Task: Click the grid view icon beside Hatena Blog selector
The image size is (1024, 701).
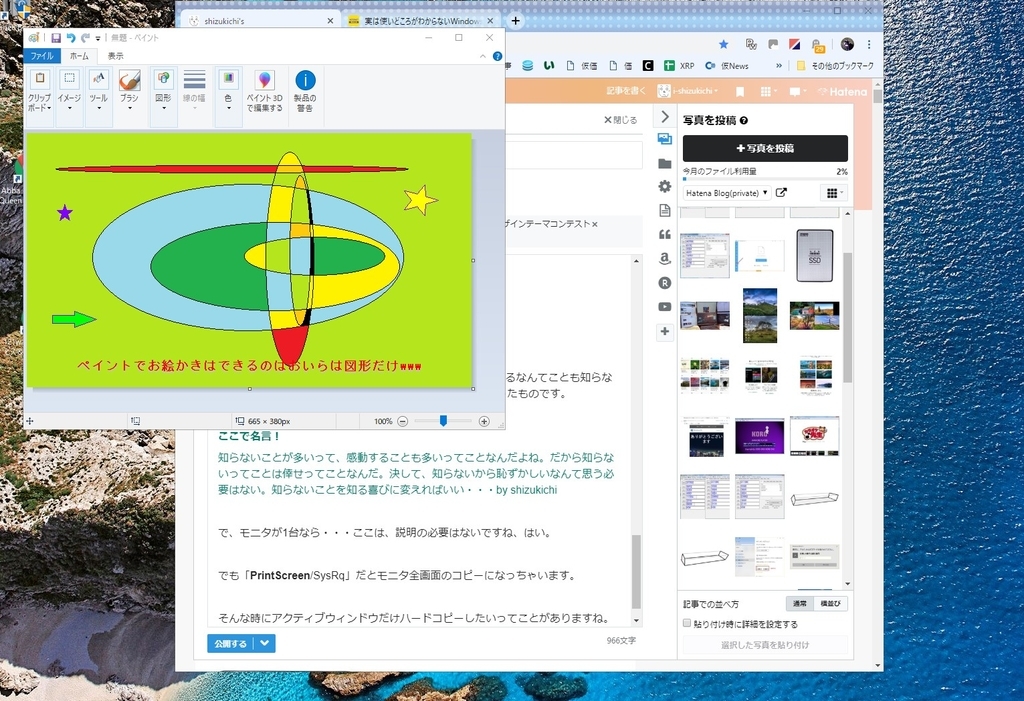Action: pos(832,193)
